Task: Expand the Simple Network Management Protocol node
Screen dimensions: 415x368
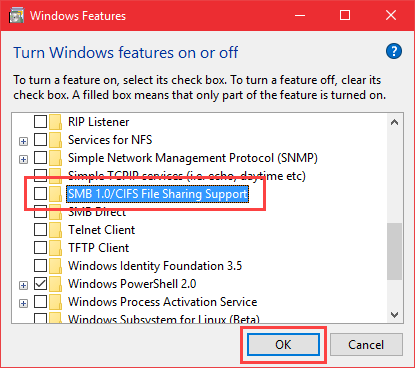Action: pyautogui.click(x=23, y=159)
